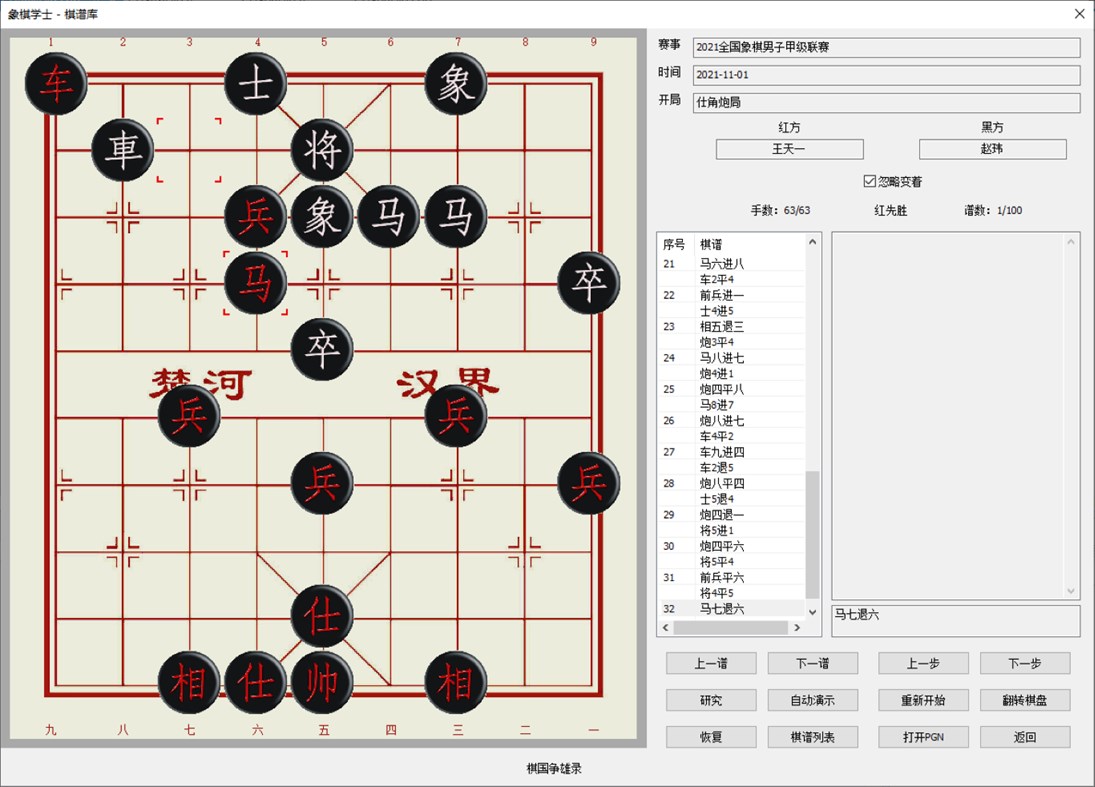Flip the board with 翻转棋盘
This screenshot has height=787, width=1095.
click(1024, 700)
